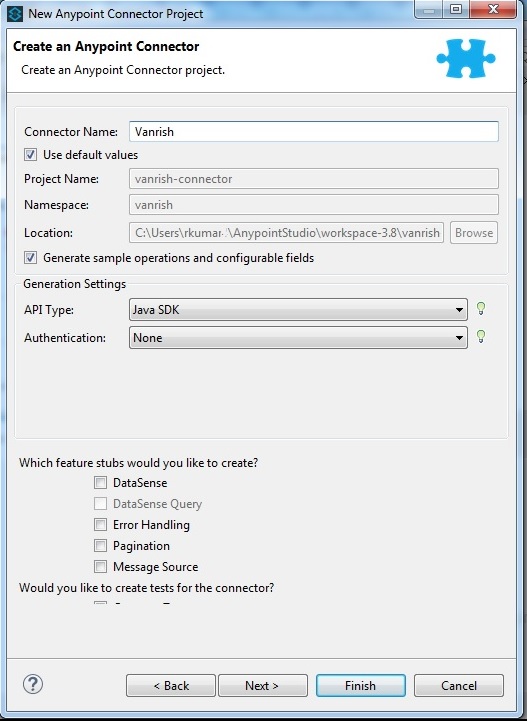Toggle Generate sample operations and configurable fields
The height and width of the screenshot is (723, 527).
tap(30, 257)
